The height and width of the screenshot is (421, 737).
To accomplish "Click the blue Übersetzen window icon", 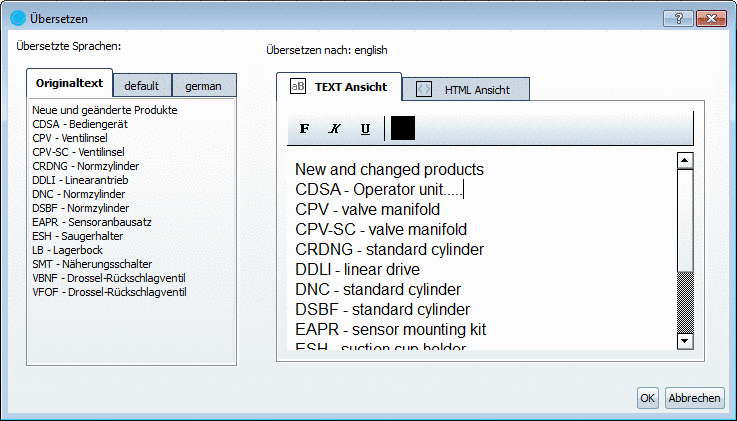I will coord(17,19).
